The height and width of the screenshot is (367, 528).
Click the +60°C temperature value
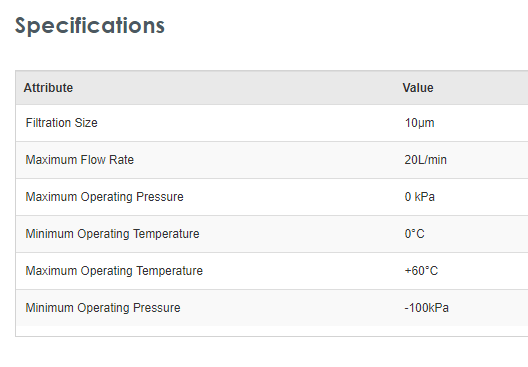point(421,271)
